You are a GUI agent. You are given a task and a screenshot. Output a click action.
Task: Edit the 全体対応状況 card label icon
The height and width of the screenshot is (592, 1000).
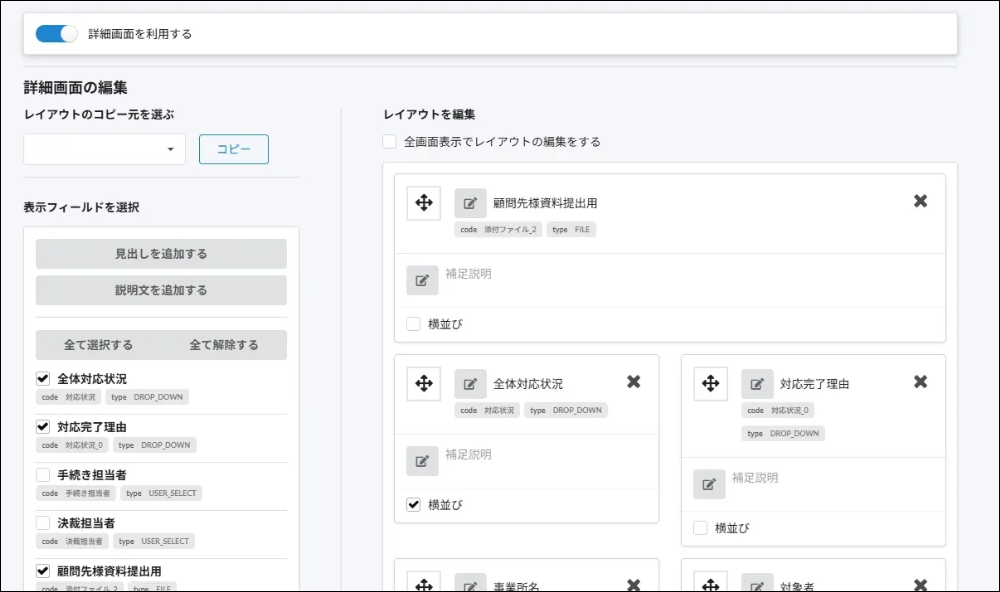[x=470, y=384]
